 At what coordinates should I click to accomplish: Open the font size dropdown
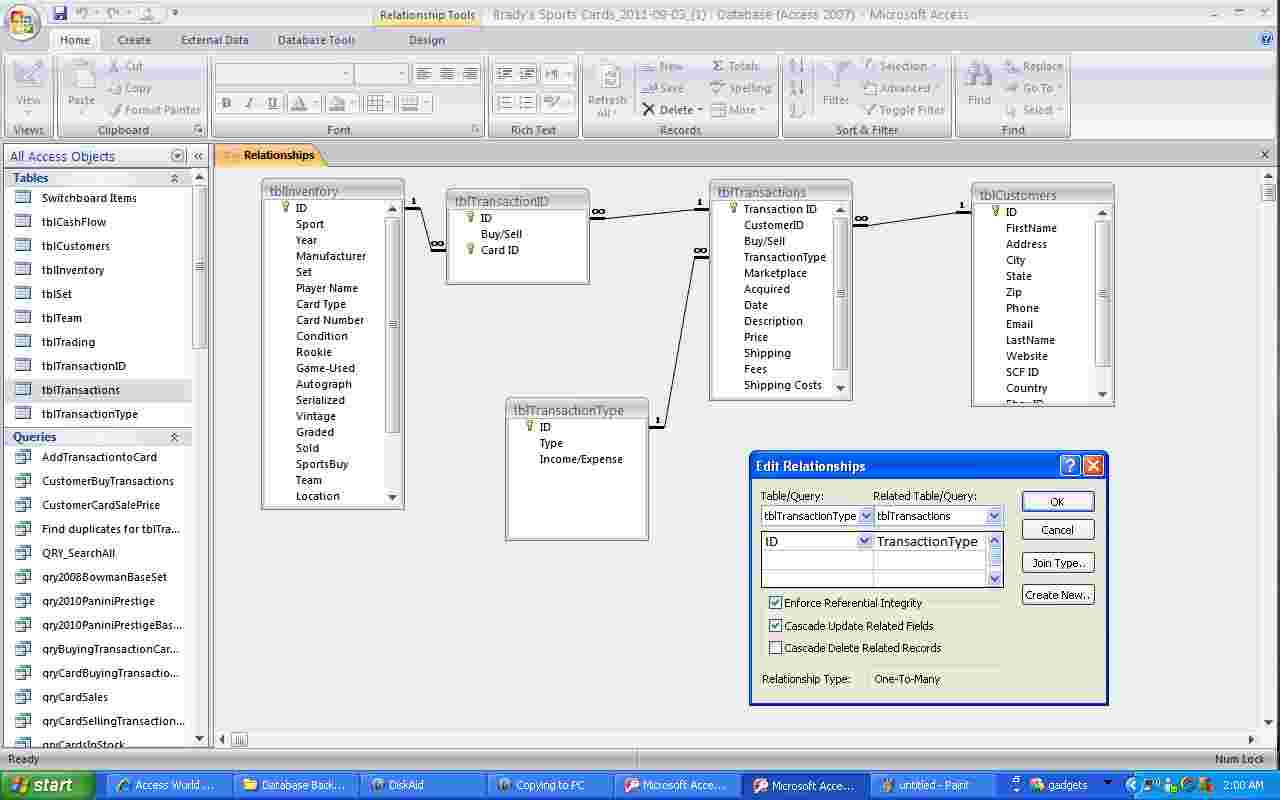click(x=402, y=74)
